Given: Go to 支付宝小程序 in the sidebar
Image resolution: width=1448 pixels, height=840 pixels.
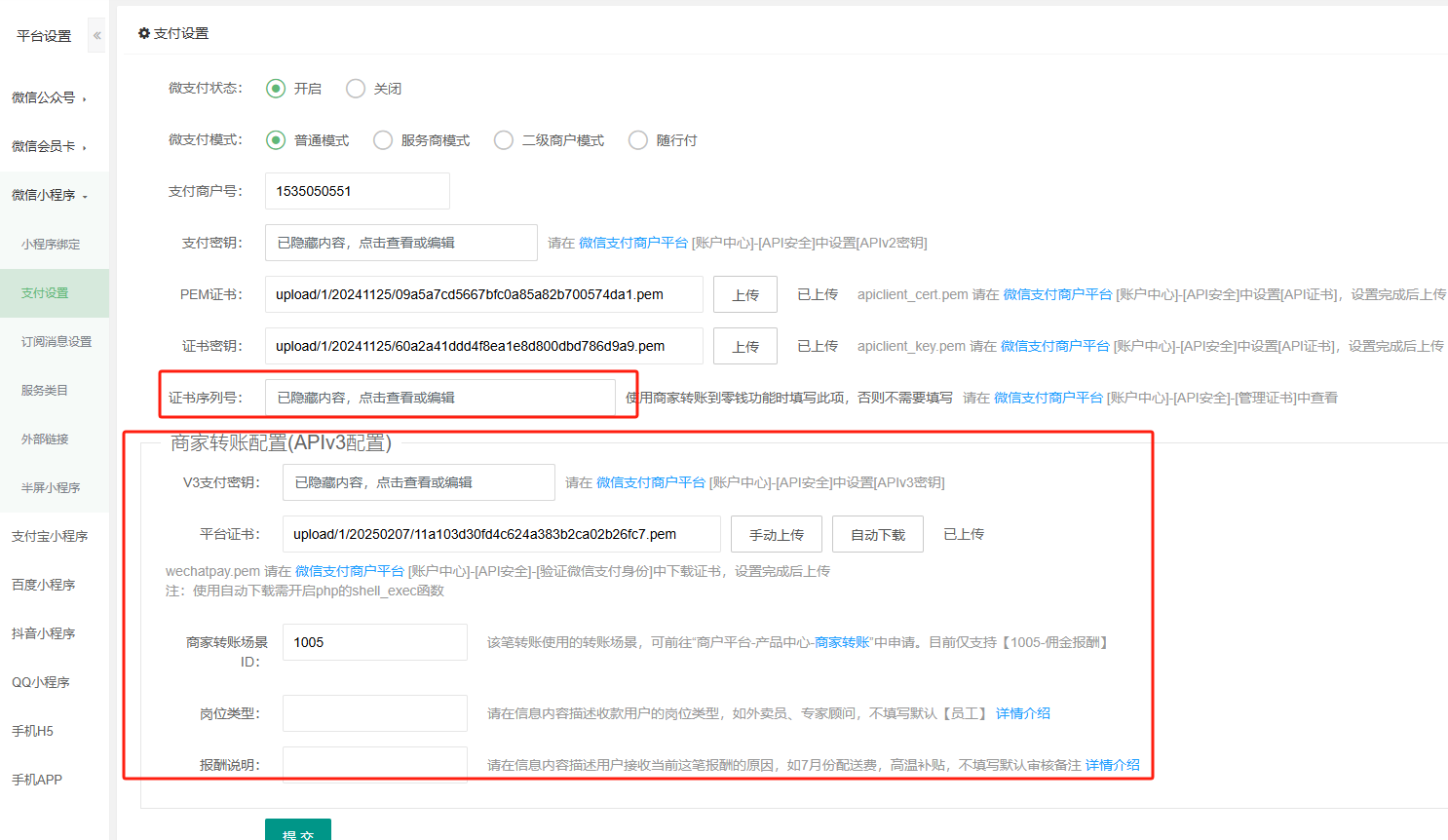Looking at the screenshot, I should pyautogui.click(x=50, y=536).
